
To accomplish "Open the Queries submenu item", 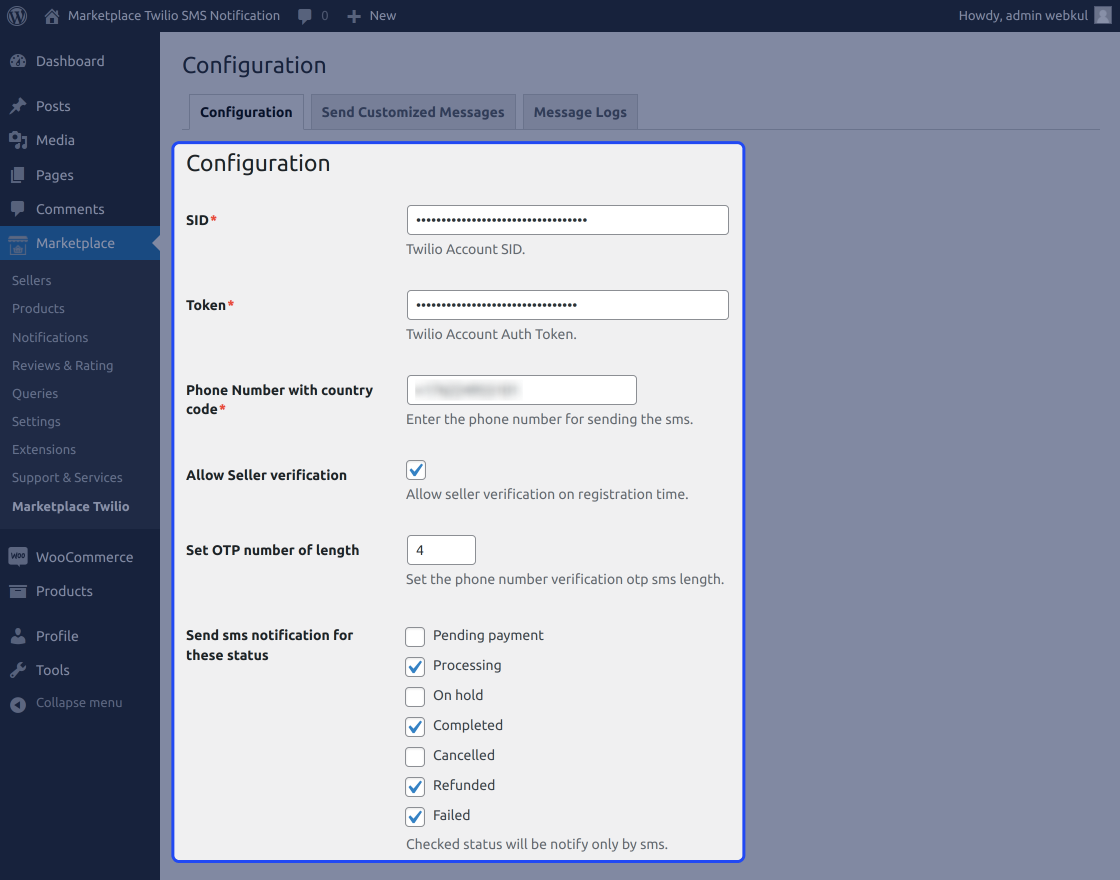I will click(x=35, y=394).
